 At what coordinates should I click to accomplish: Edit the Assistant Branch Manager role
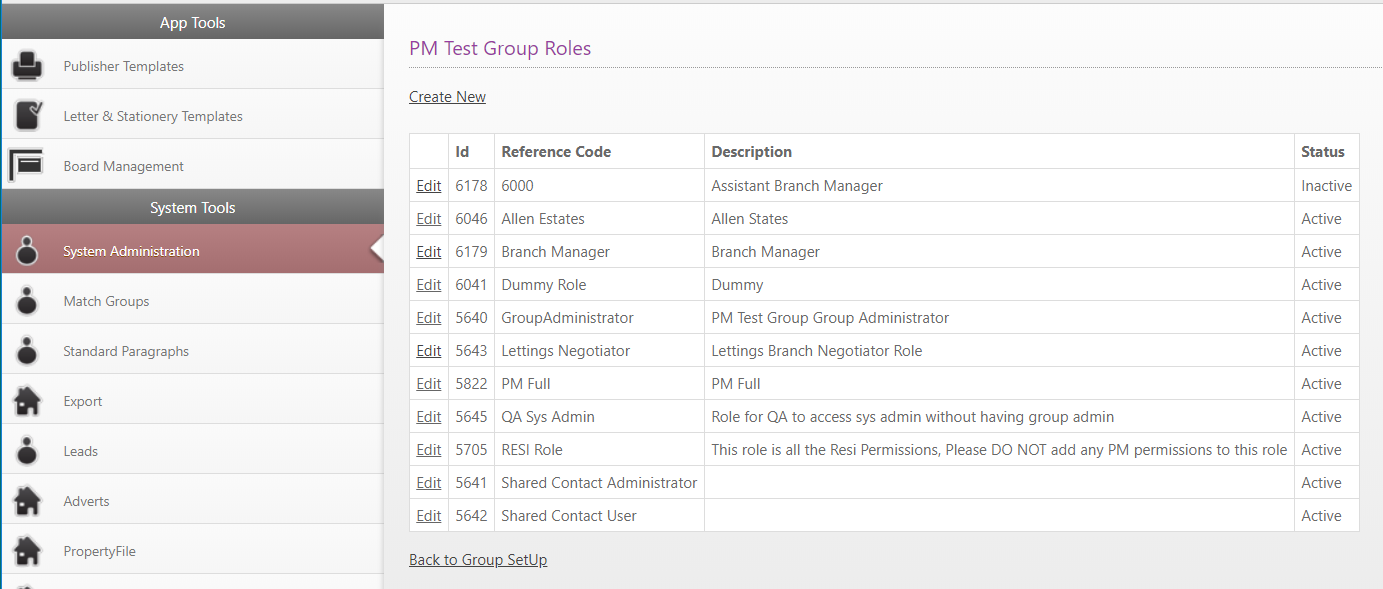(x=428, y=186)
